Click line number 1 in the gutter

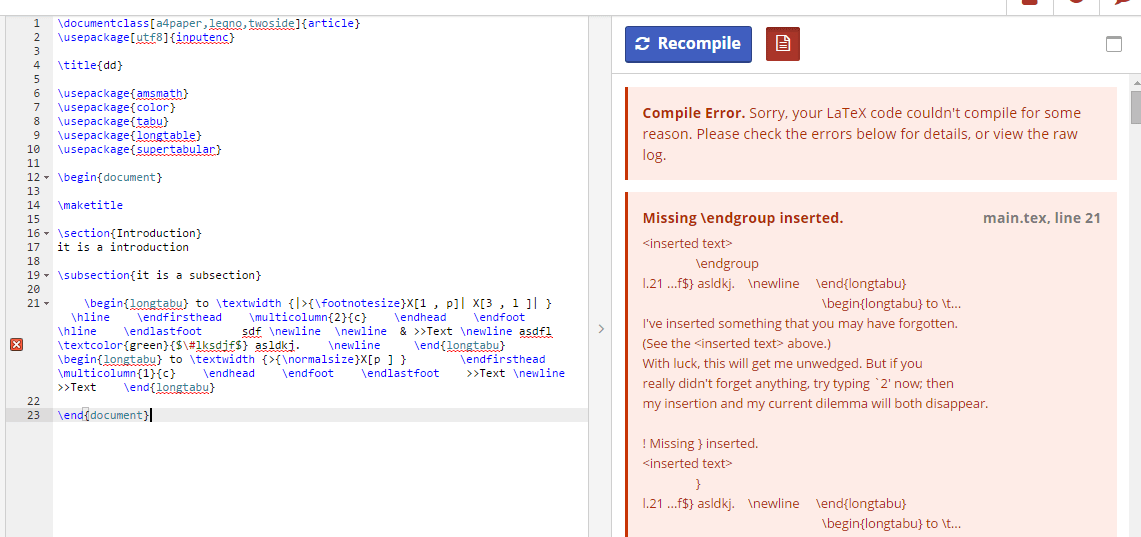[37, 23]
